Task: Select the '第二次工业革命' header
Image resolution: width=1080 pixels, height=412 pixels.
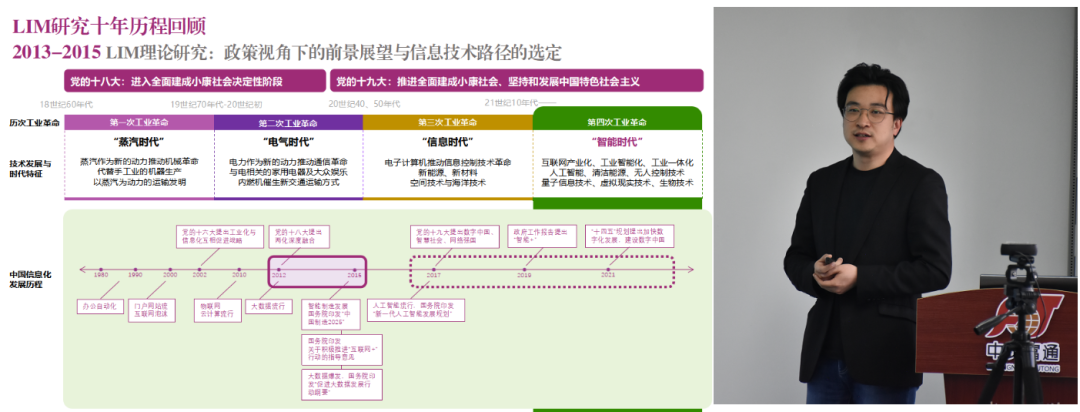Action: point(289,123)
